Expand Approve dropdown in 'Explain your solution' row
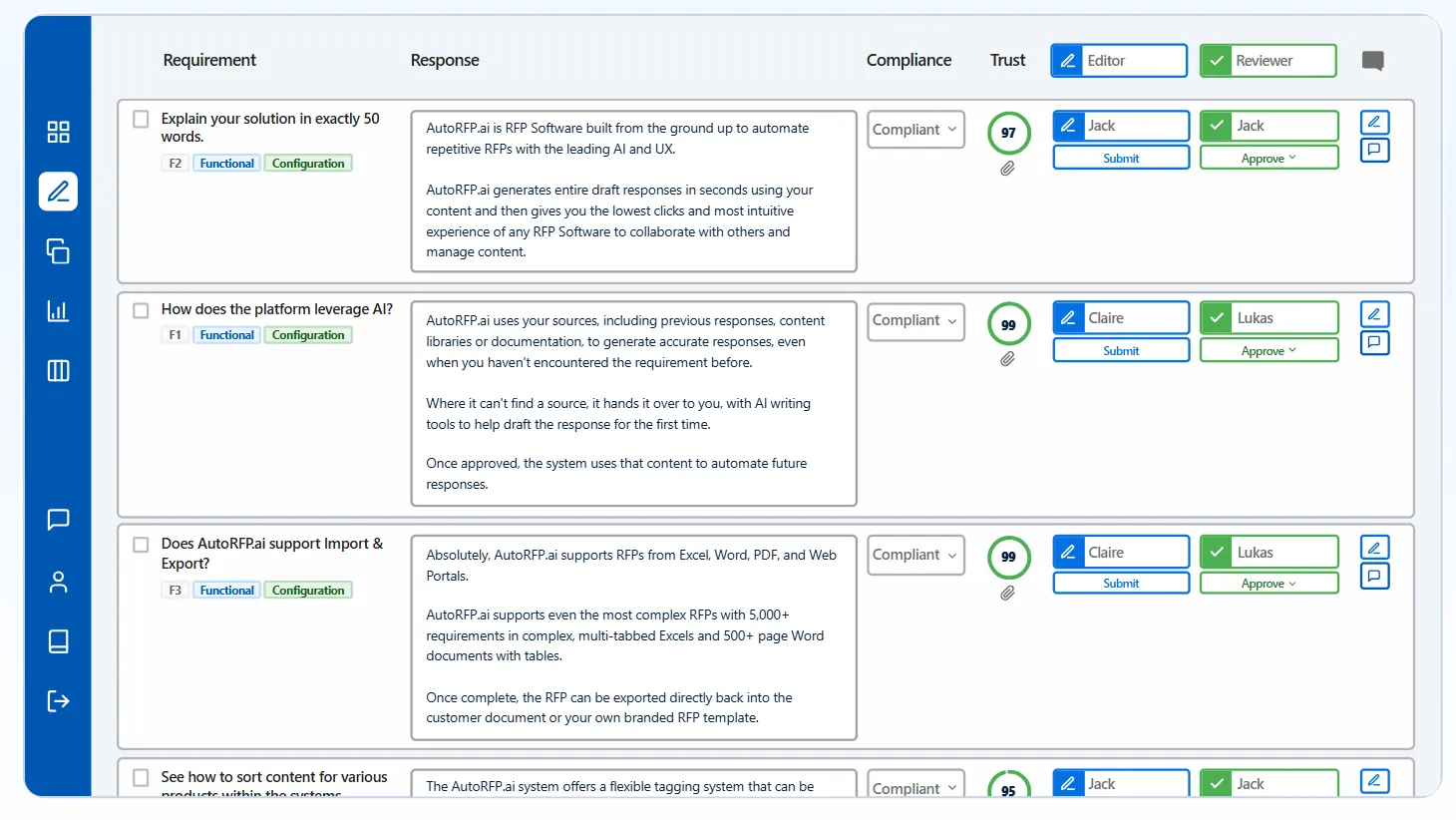 click(1269, 158)
